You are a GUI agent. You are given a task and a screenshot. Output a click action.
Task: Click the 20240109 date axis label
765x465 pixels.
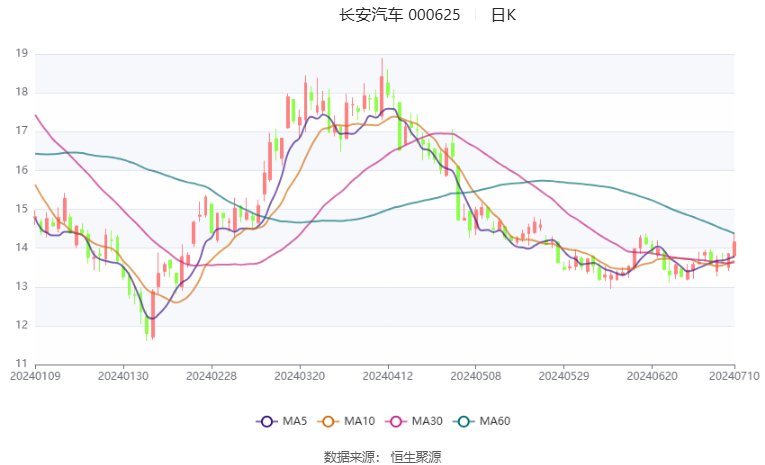(35, 376)
